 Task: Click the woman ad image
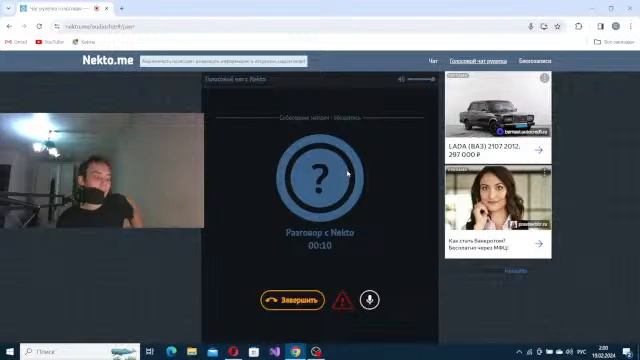[x=498, y=198]
